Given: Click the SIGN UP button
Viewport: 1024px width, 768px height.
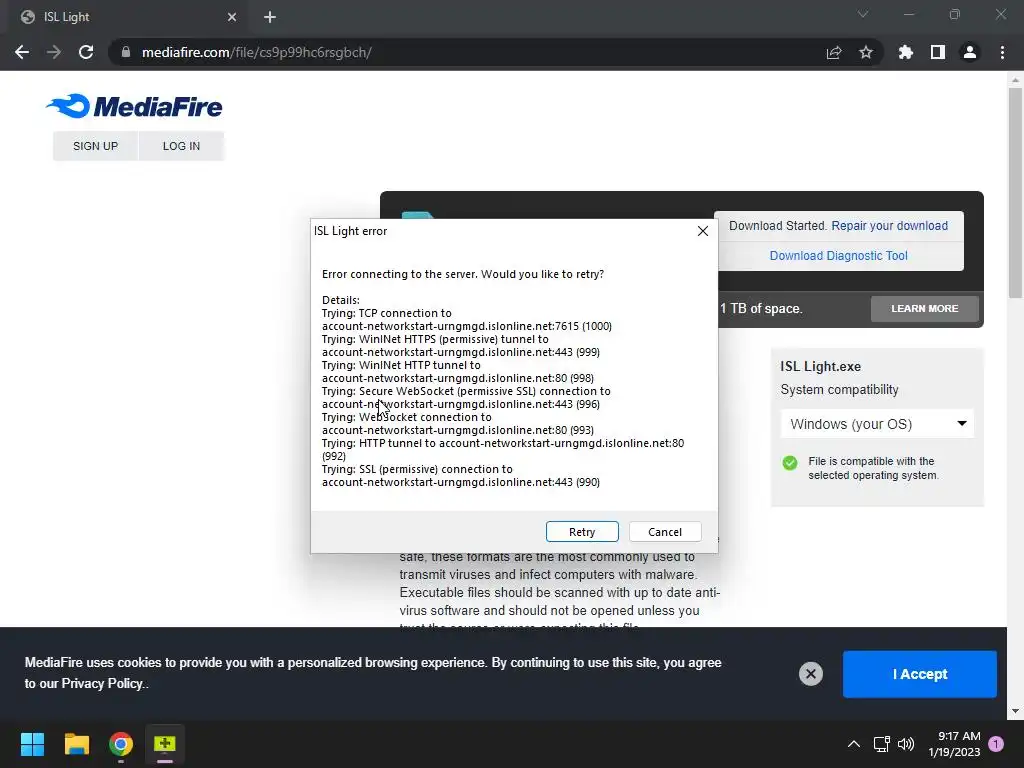Looking at the screenshot, I should point(95,146).
